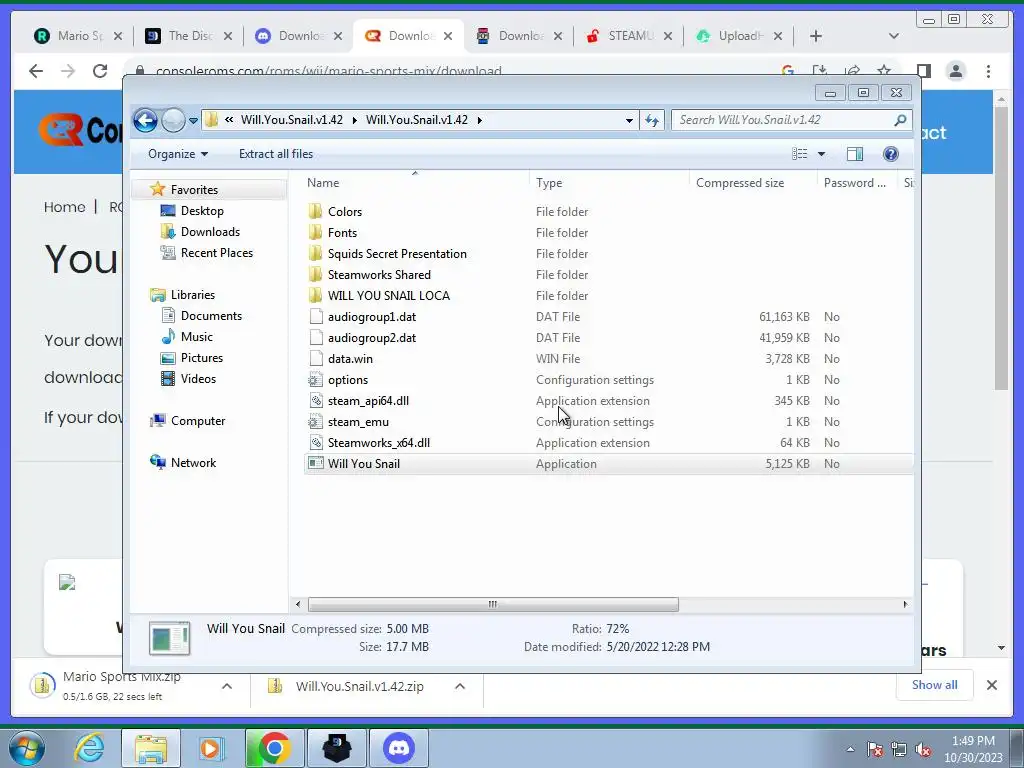Select steam_api64.dll file
1024x768 pixels.
tap(368, 401)
